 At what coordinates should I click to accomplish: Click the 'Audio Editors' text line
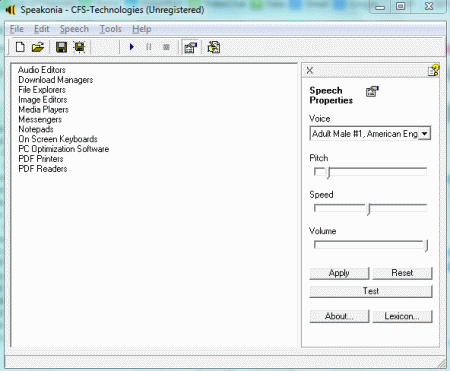tap(42, 70)
